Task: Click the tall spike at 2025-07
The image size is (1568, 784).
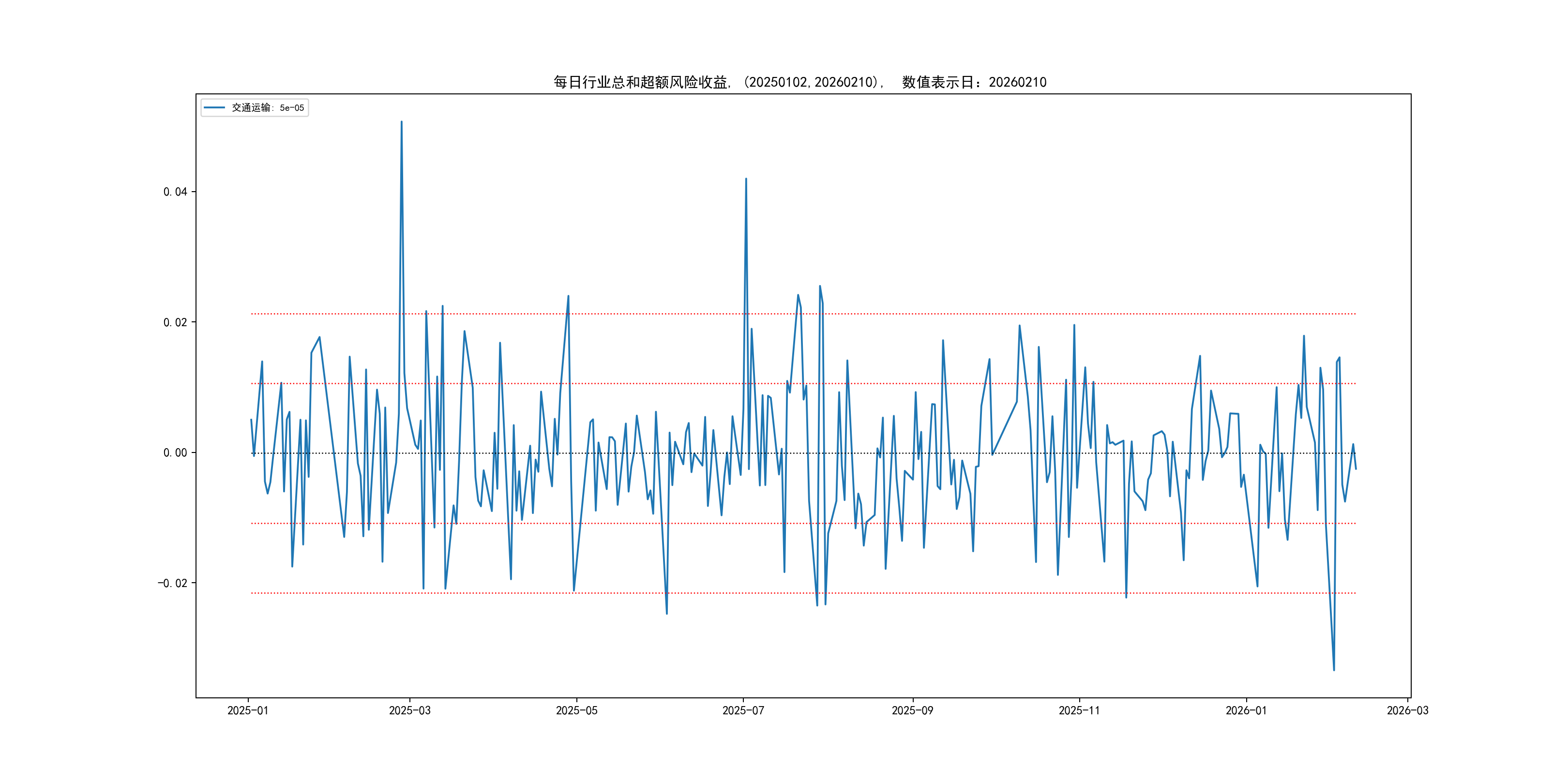Action: (746, 179)
